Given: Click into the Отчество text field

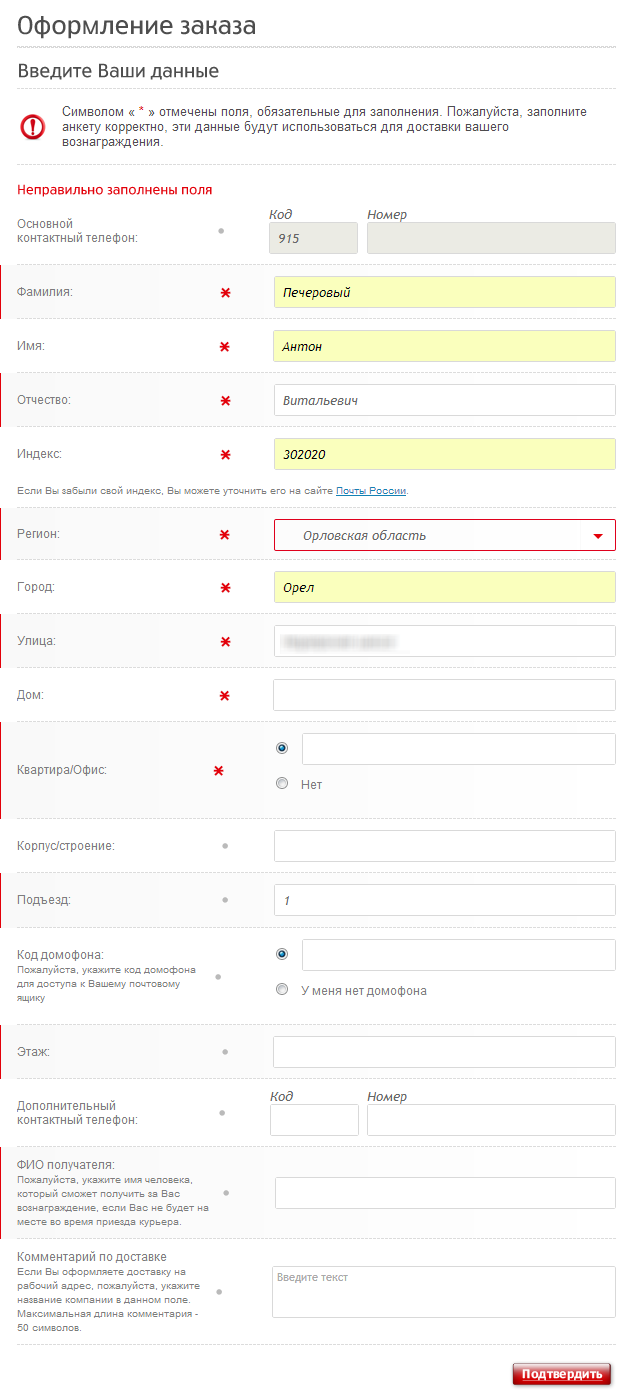Looking at the screenshot, I should [444, 400].
